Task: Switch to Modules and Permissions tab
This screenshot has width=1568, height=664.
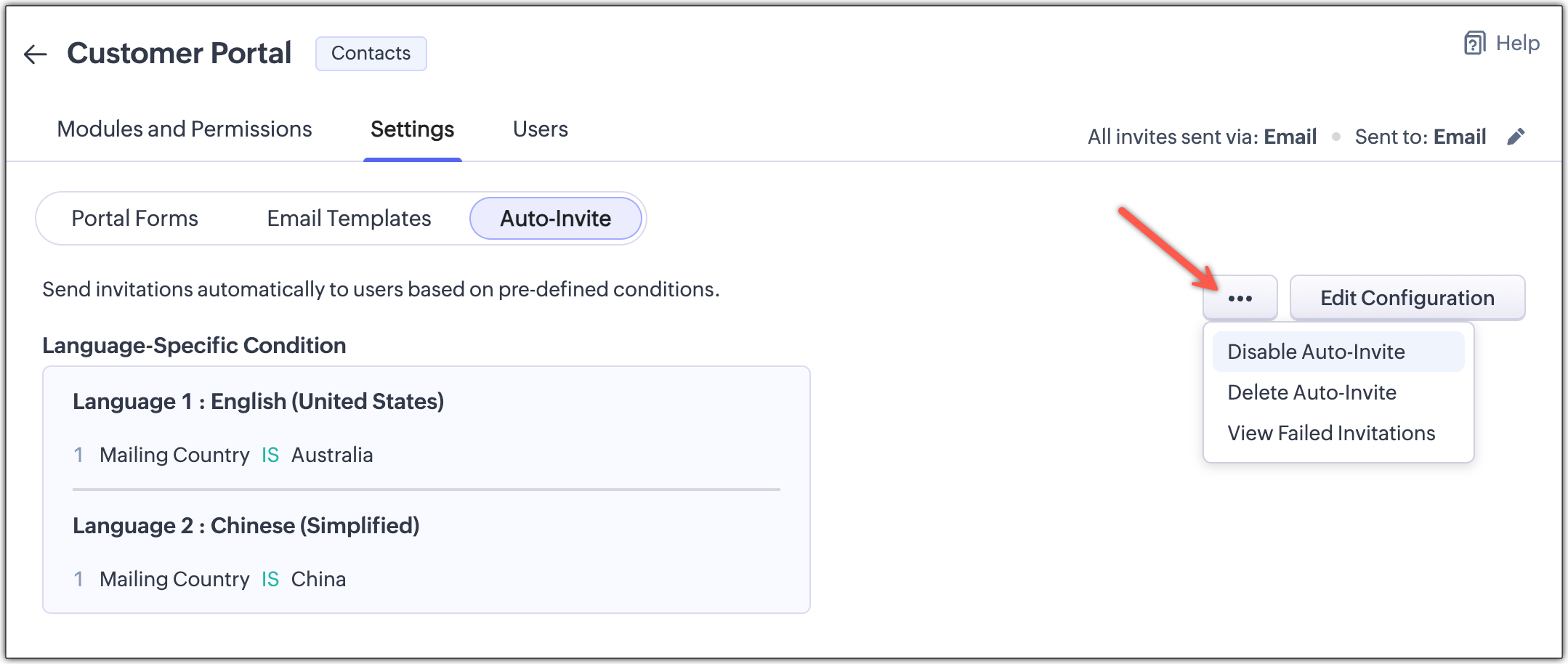Action: pos(185,129)
